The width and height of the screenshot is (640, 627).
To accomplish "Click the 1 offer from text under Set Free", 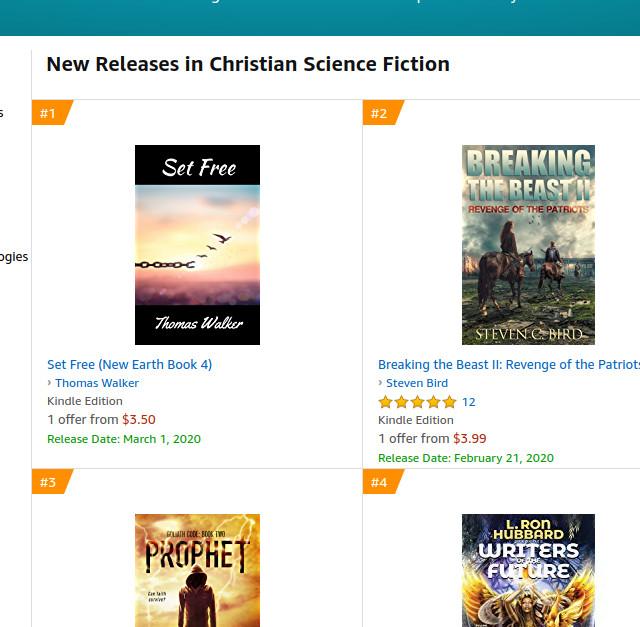I will (x=83, y=420).
